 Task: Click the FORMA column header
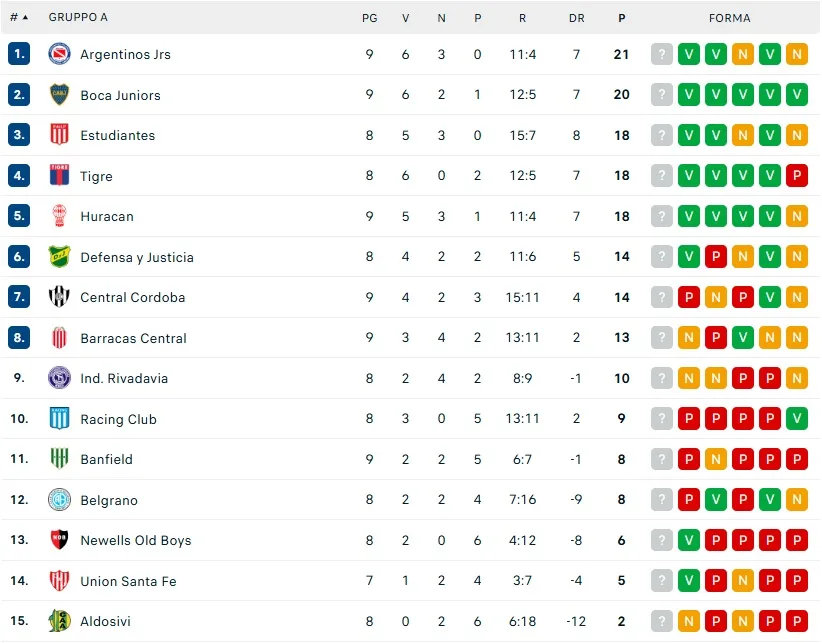(x=729, y=17)
